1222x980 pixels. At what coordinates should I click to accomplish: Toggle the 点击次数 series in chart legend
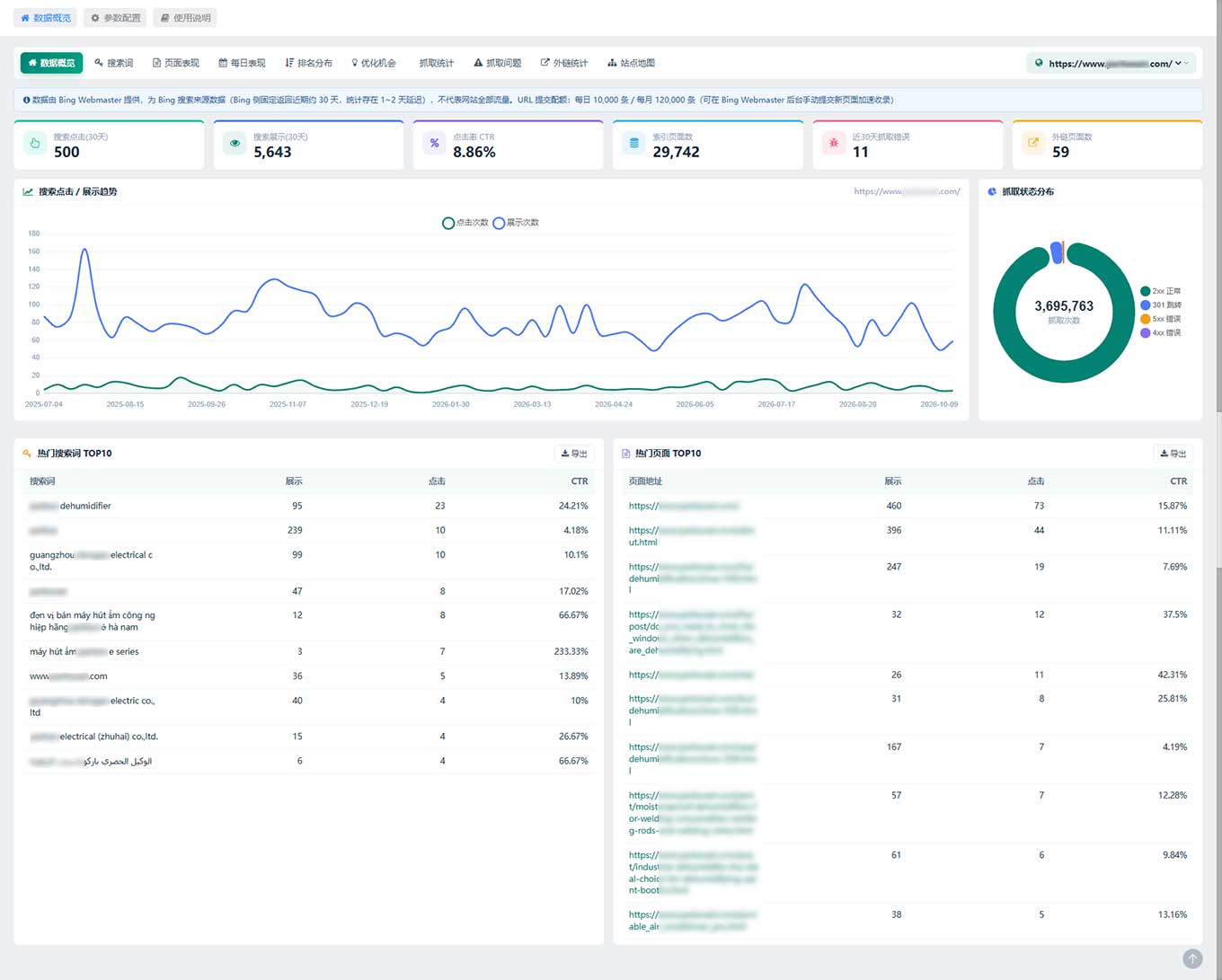[465, 223]
